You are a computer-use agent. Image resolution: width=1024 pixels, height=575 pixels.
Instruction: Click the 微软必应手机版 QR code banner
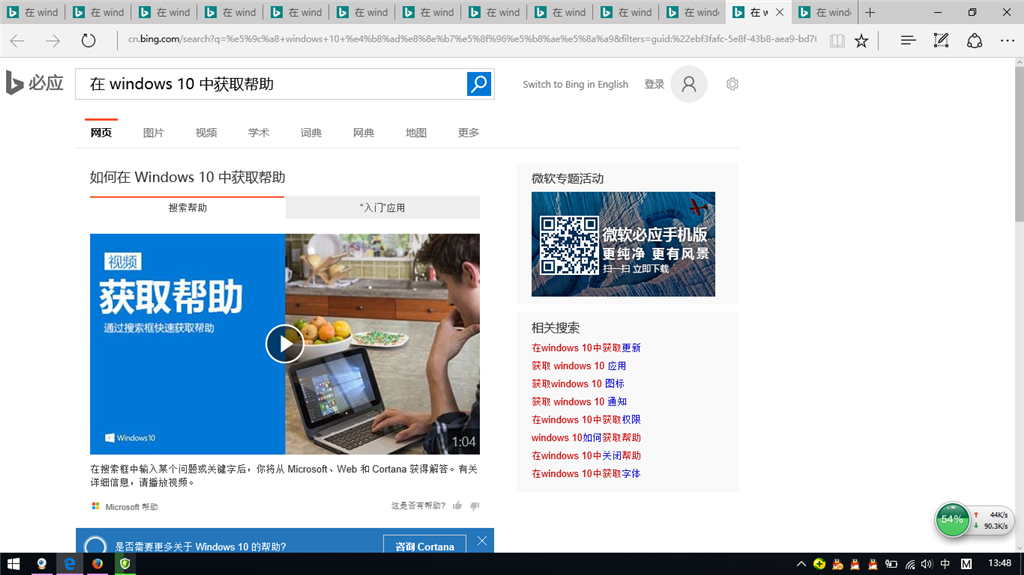pos(623,244)
